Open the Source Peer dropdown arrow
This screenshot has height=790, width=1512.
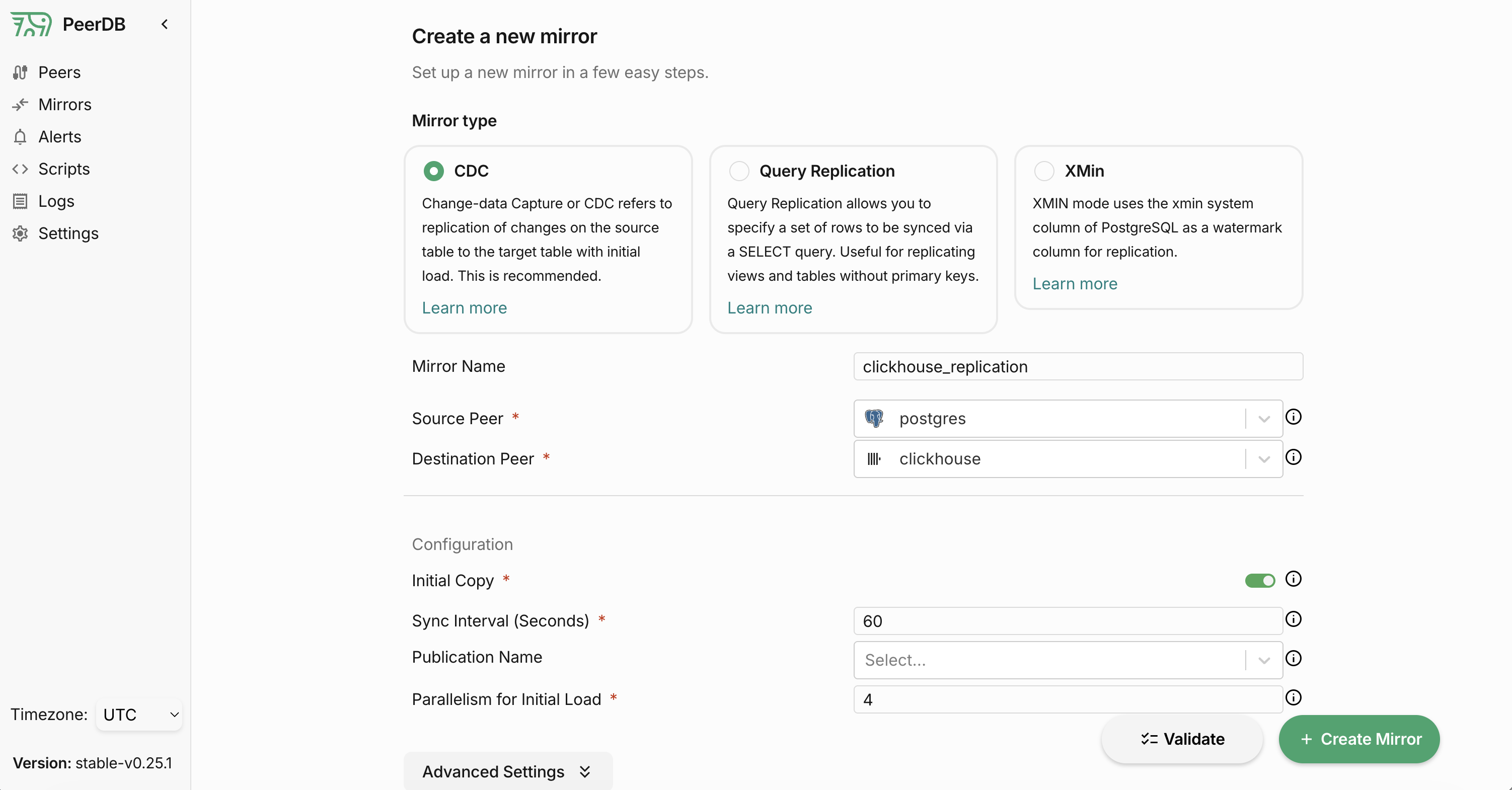click(1264, 419)
